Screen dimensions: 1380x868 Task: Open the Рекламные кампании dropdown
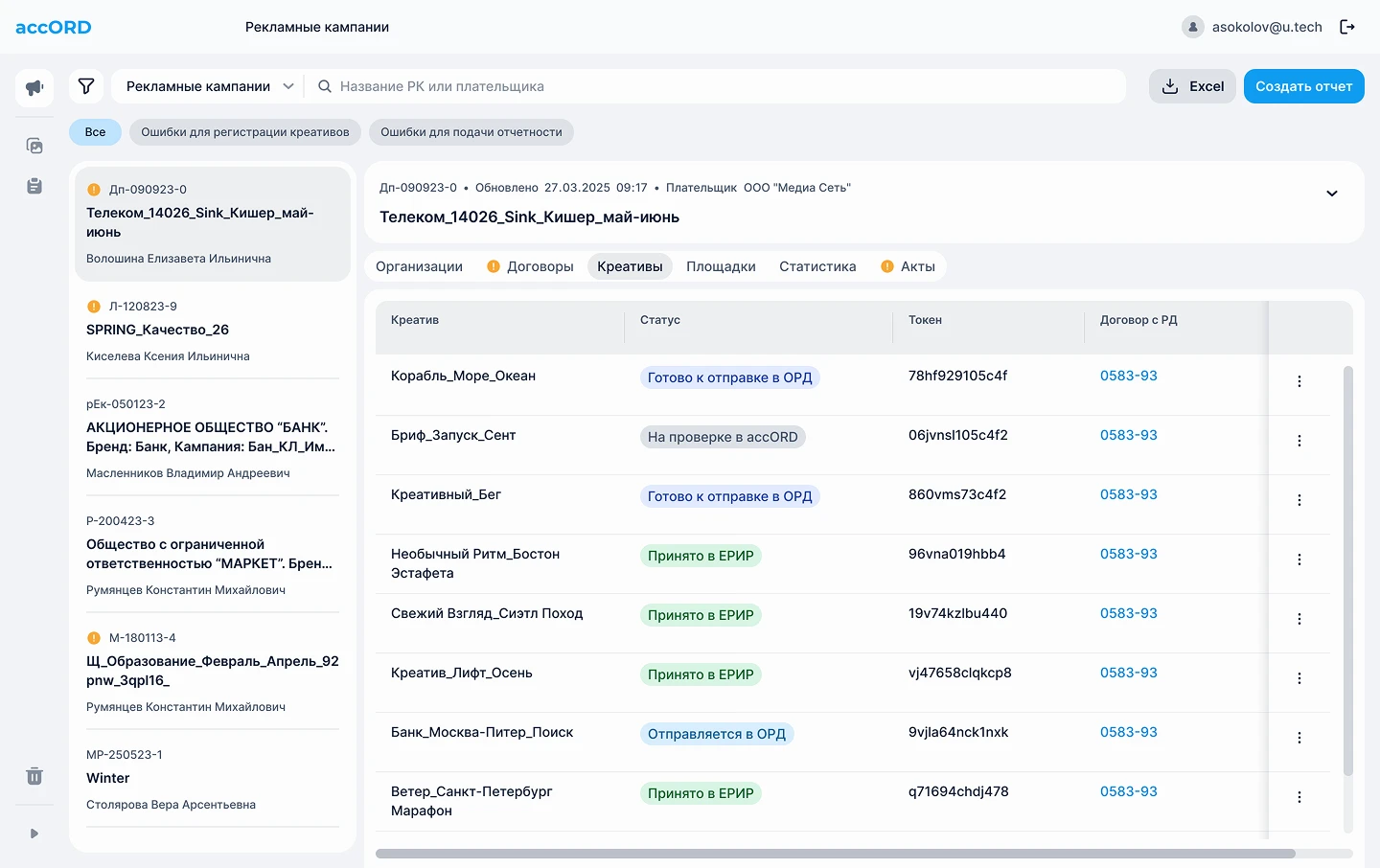click(209, 86)
